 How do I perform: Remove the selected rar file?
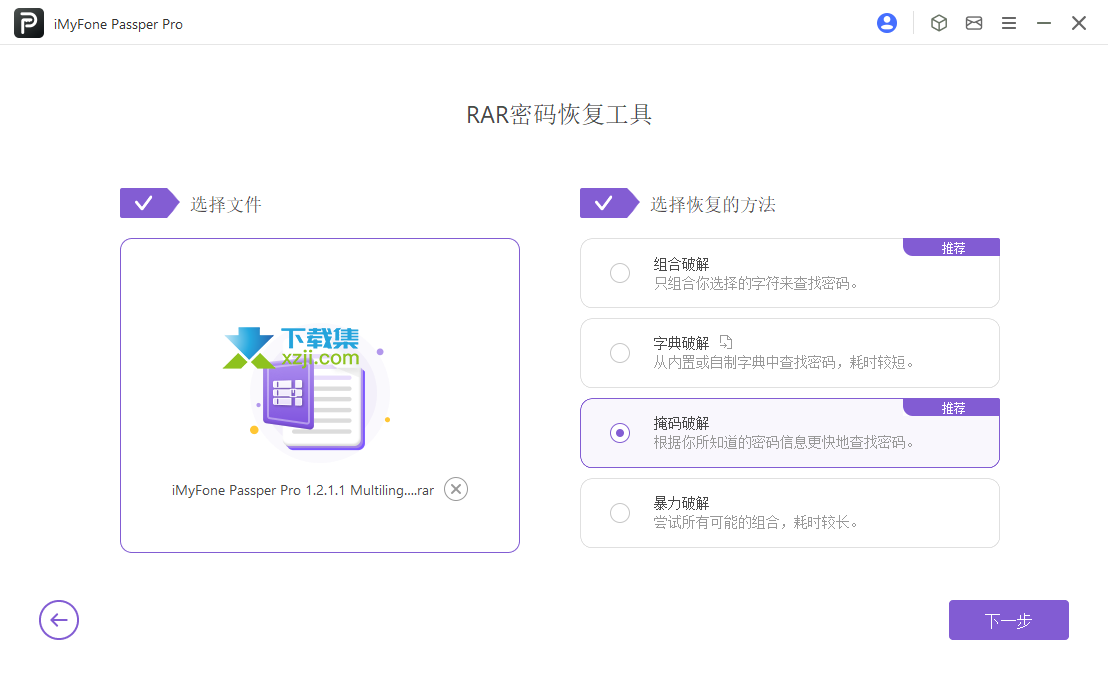pos(456,489)
